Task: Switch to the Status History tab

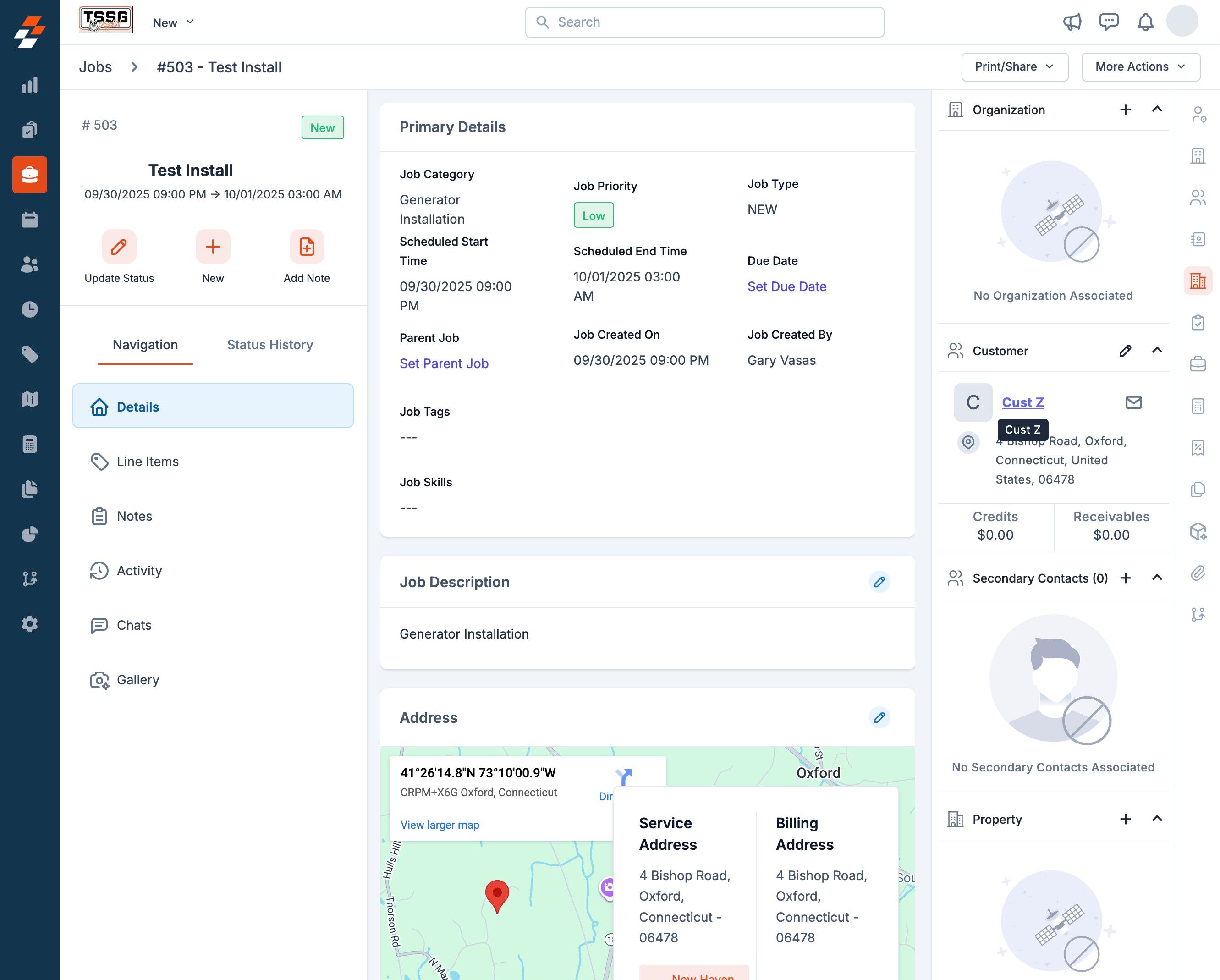Action: click(270, 345)
